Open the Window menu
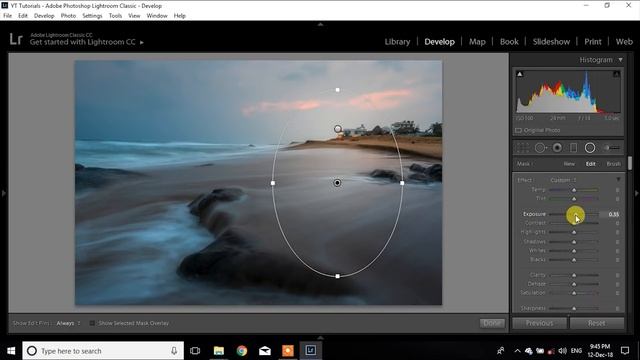The image size is (640, 360). pyautogui.click(x=157, y=16)
